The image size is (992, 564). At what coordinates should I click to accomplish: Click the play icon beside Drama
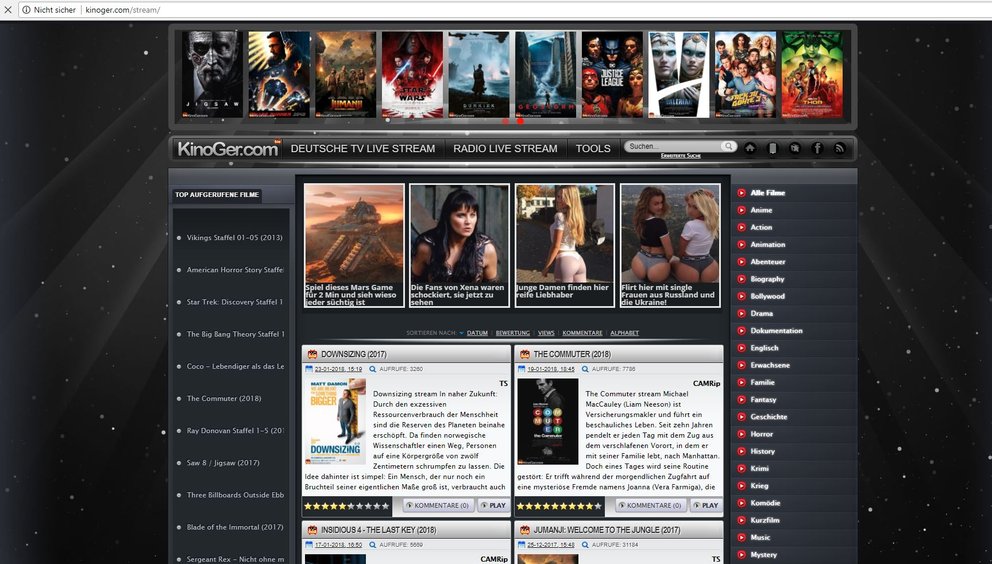(741, 313)
